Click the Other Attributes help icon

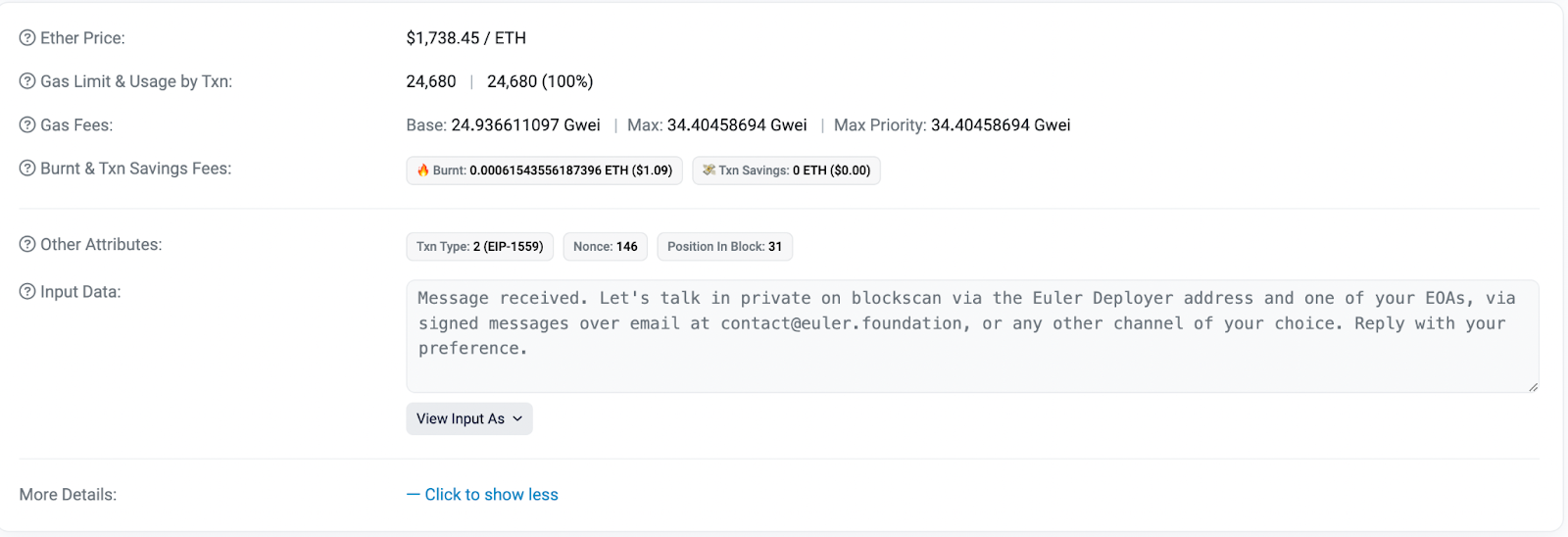point(27,245)
